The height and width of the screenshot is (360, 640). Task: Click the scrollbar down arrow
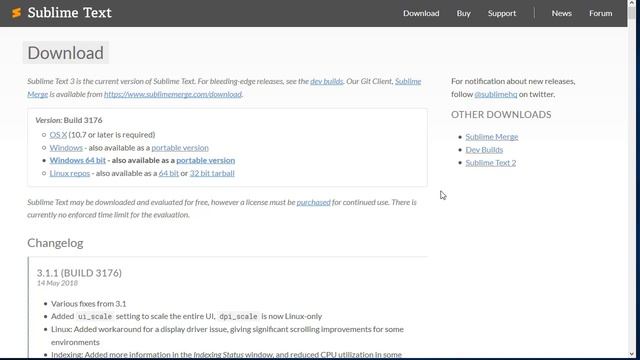(x=632, y=354)
